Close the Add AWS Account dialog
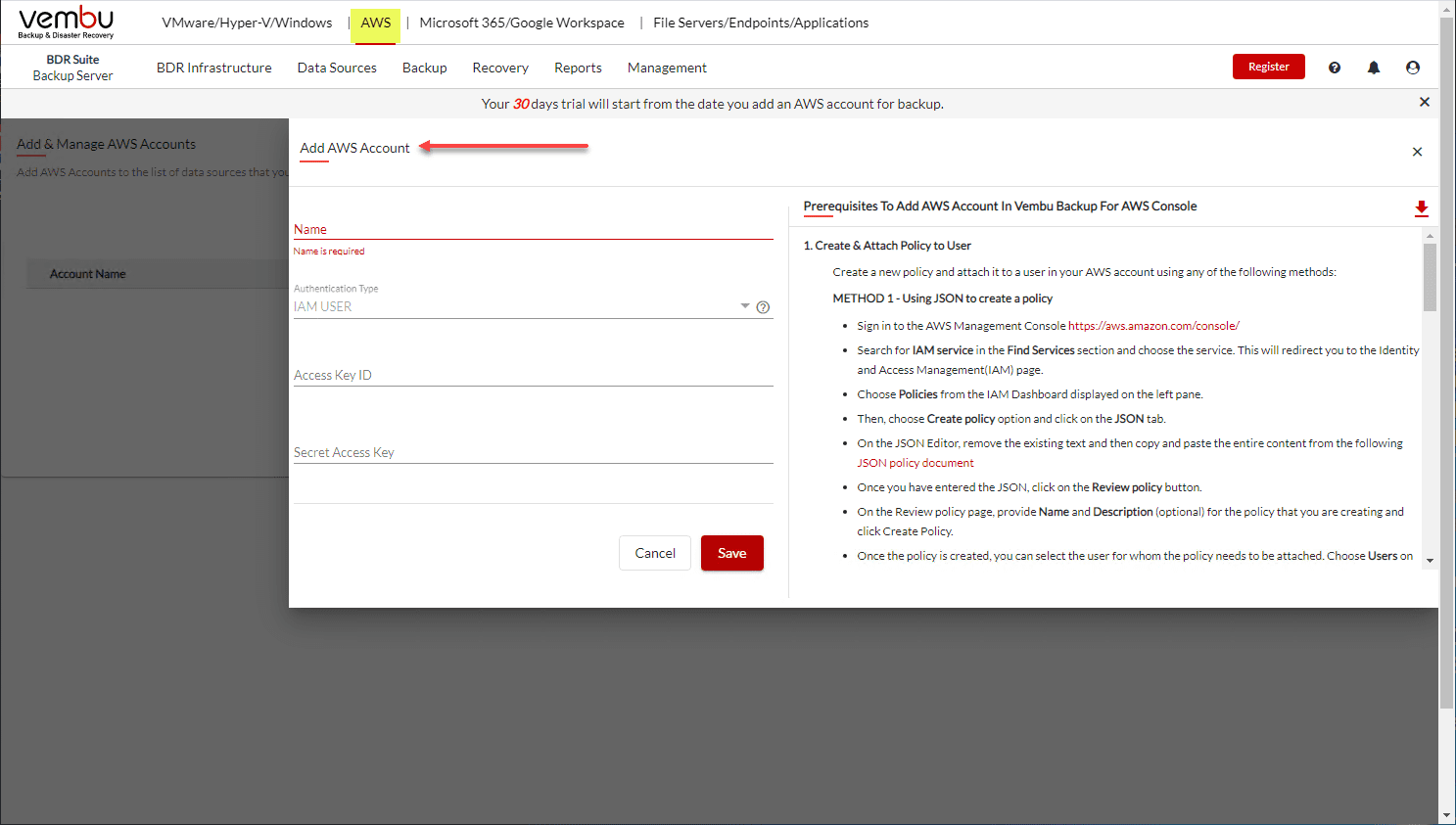 (1417, 152)
